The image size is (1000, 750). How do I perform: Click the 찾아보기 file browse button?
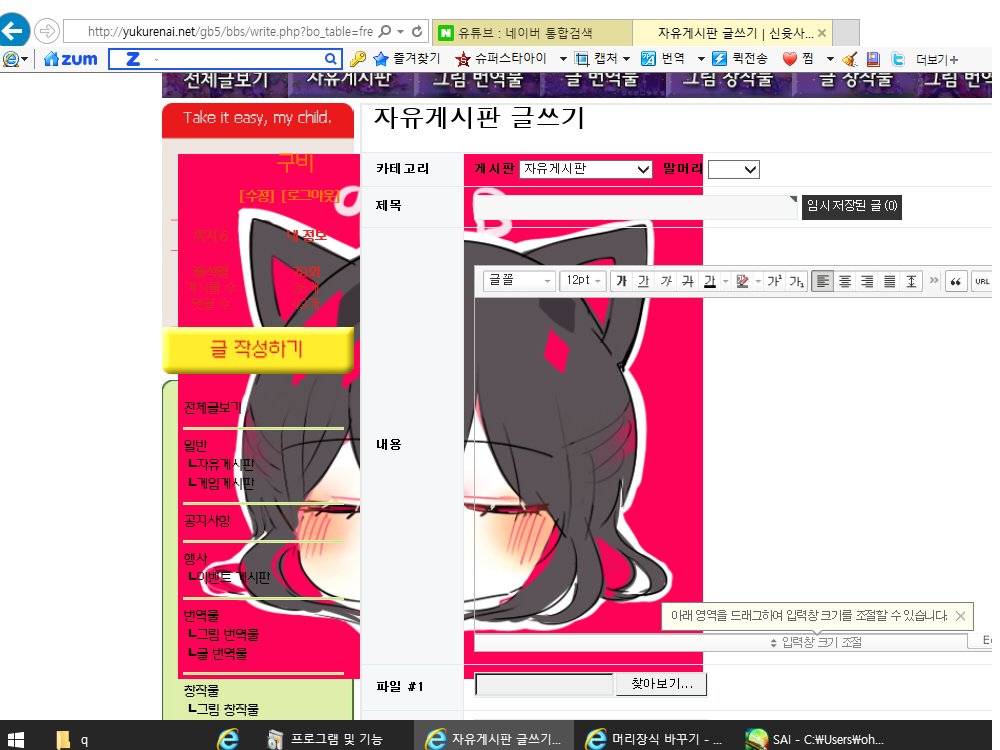pyautogui.click(x=661, y=684)
